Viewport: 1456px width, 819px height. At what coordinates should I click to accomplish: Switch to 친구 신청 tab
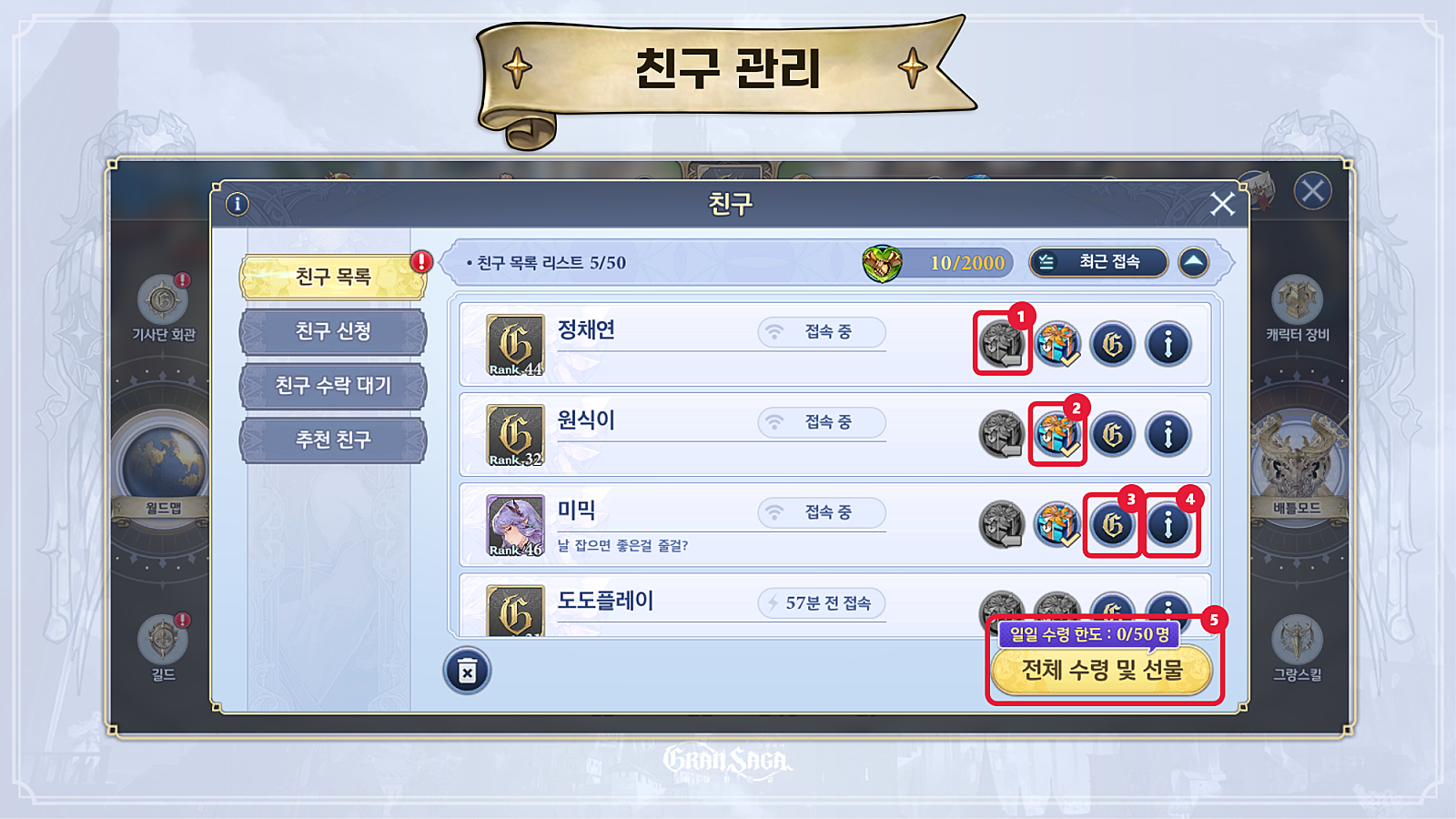(x=333, y=331)
